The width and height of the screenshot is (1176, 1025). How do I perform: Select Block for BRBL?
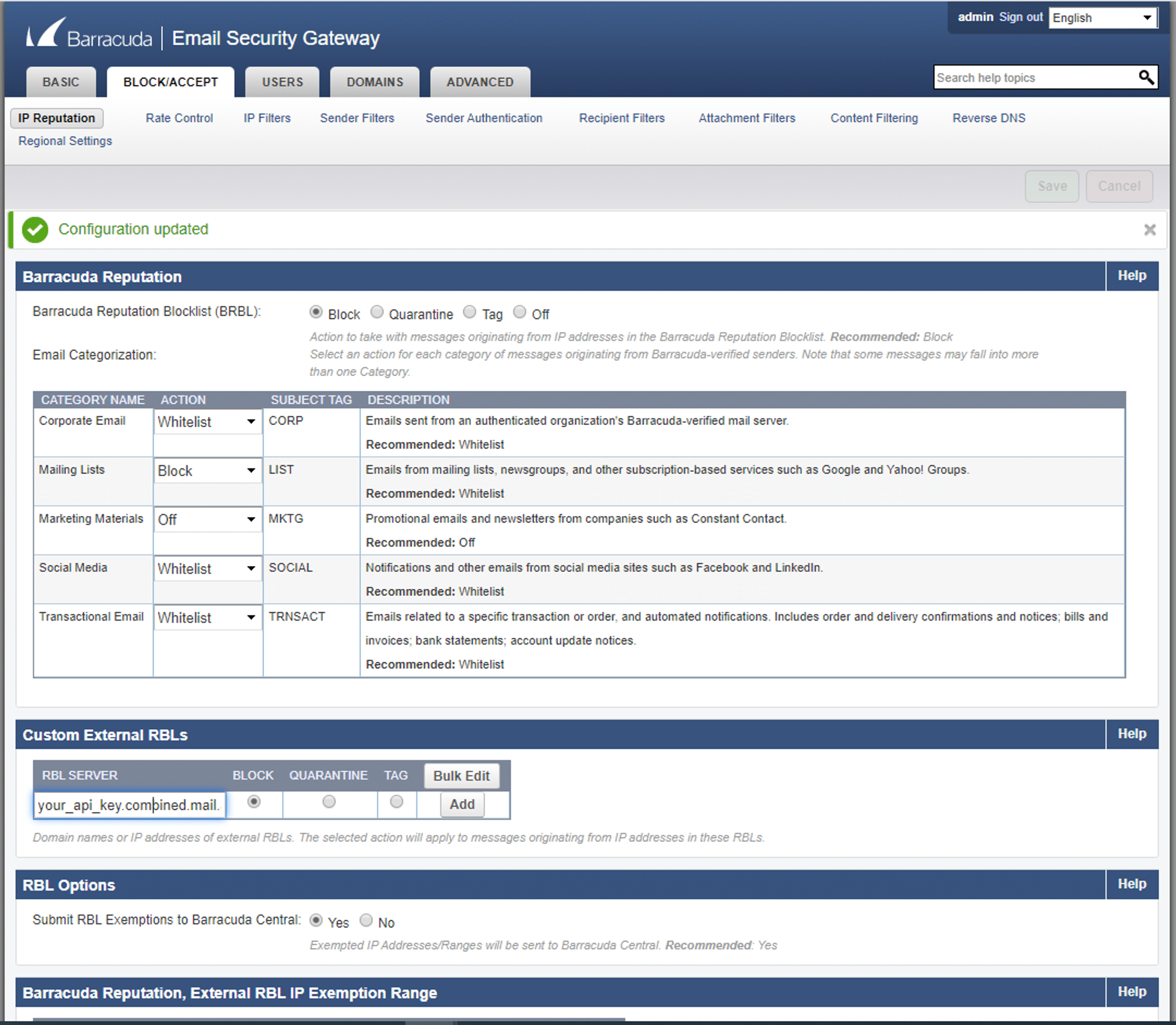[316, 312]
